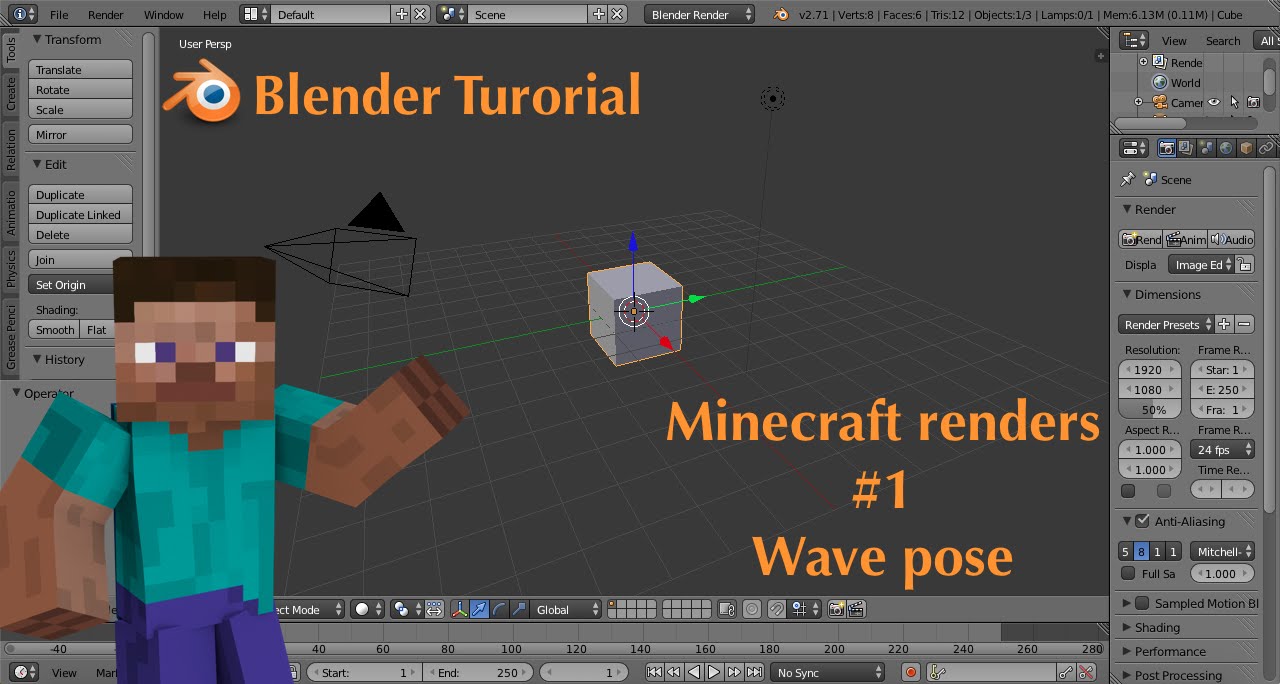Click OpenGL render animation clapper icon
Screen dimensions: 1280x684
pos(856,609)
